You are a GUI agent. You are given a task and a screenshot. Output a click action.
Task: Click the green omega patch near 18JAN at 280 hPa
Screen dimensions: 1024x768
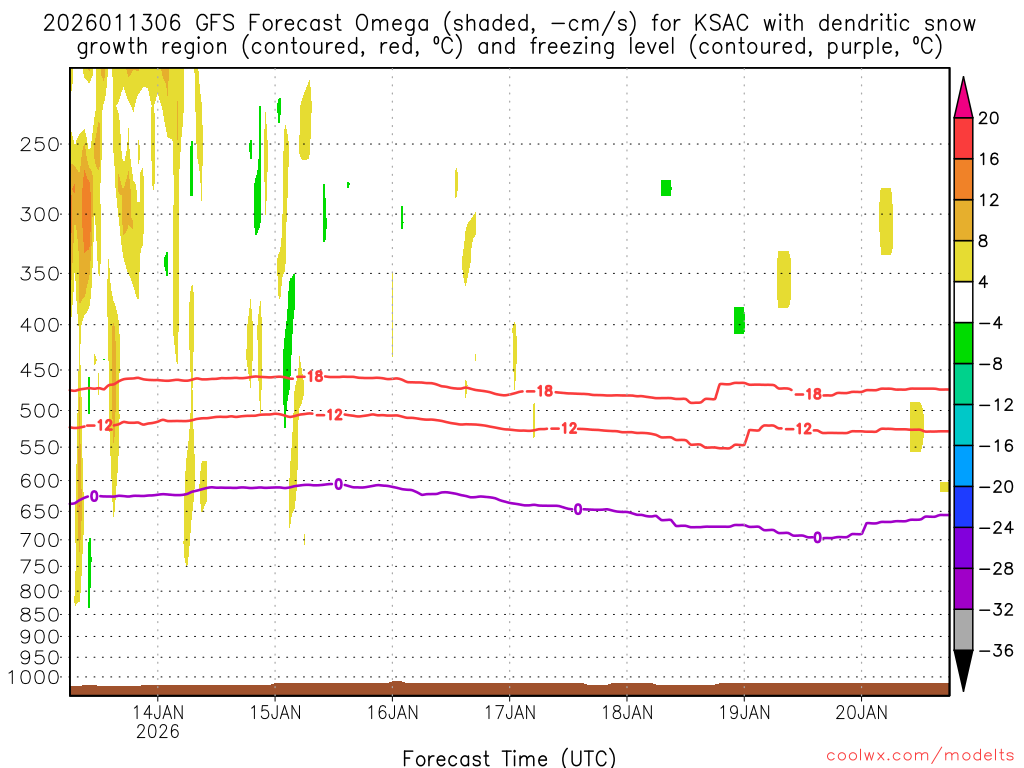coord(666,188)
